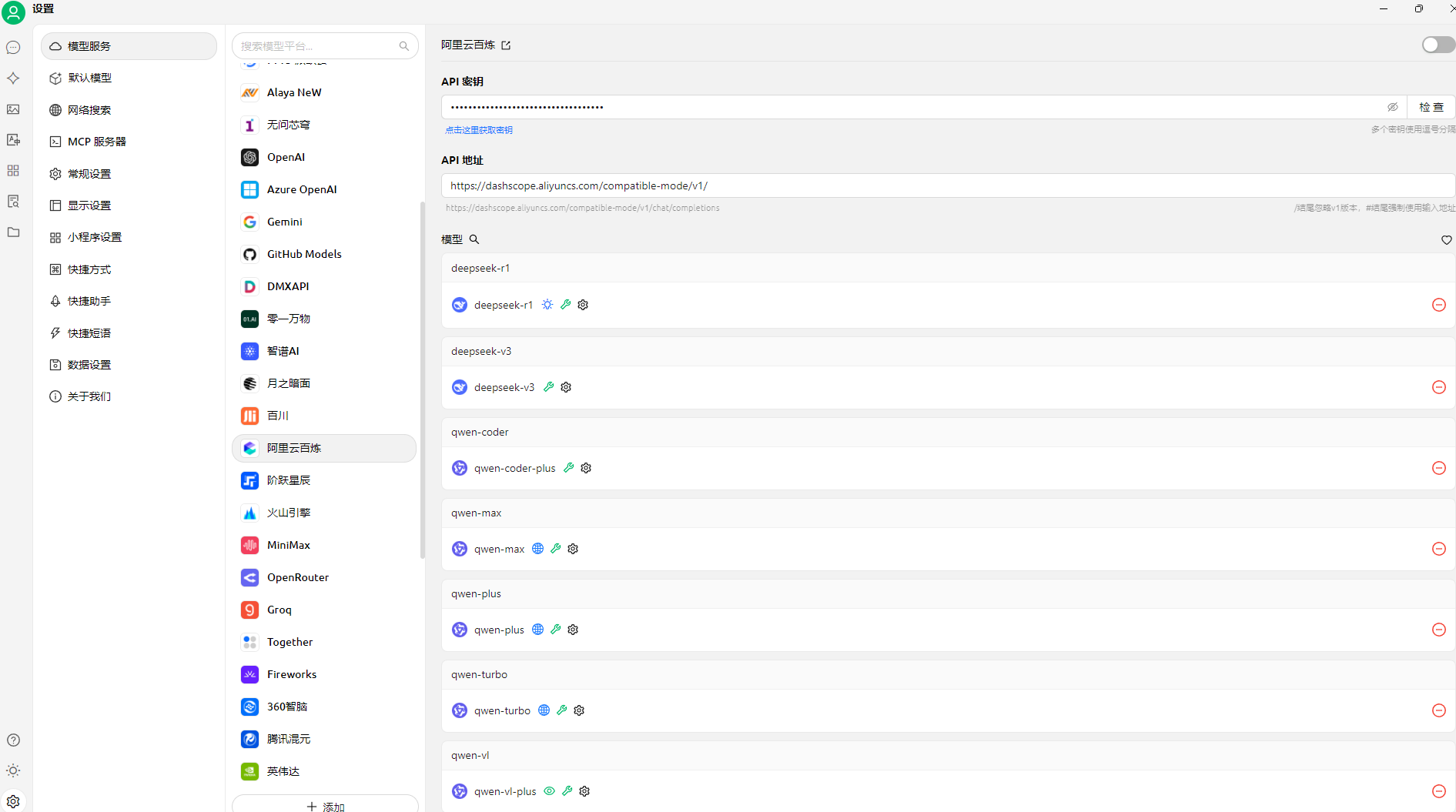The height and width of the screenshot is (812, 1456).
Task: Select OpenRouter provider in list
Action: click(324, 577)
